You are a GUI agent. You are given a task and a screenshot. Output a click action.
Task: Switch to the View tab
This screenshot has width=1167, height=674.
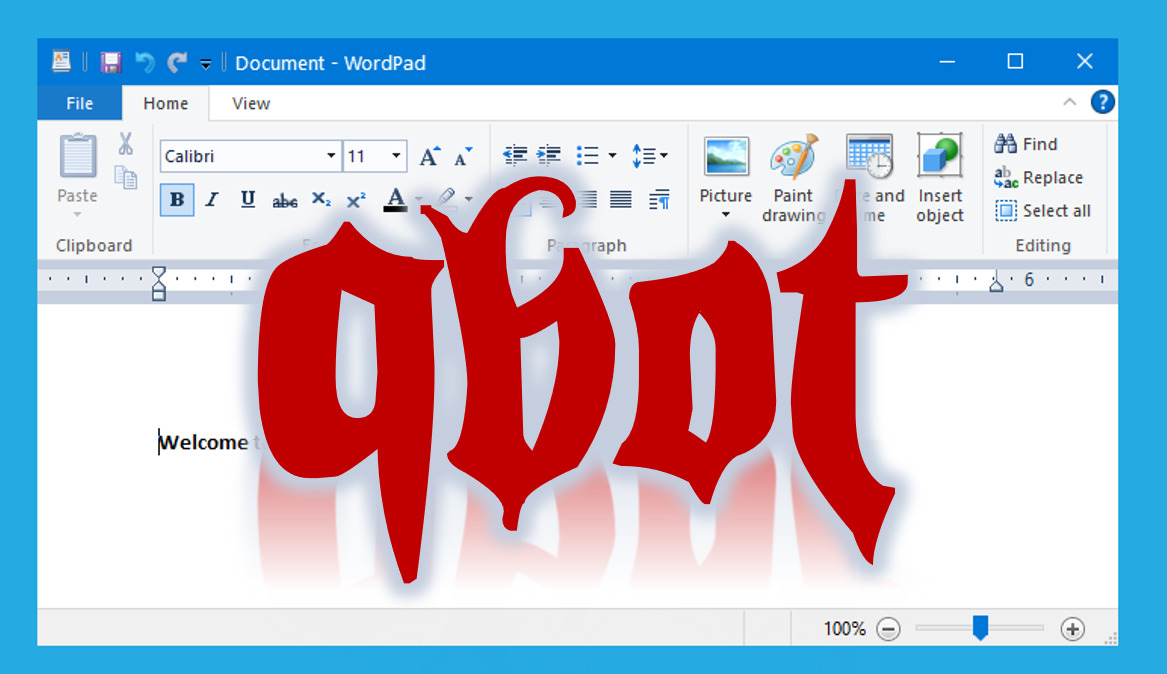point(251,103)
